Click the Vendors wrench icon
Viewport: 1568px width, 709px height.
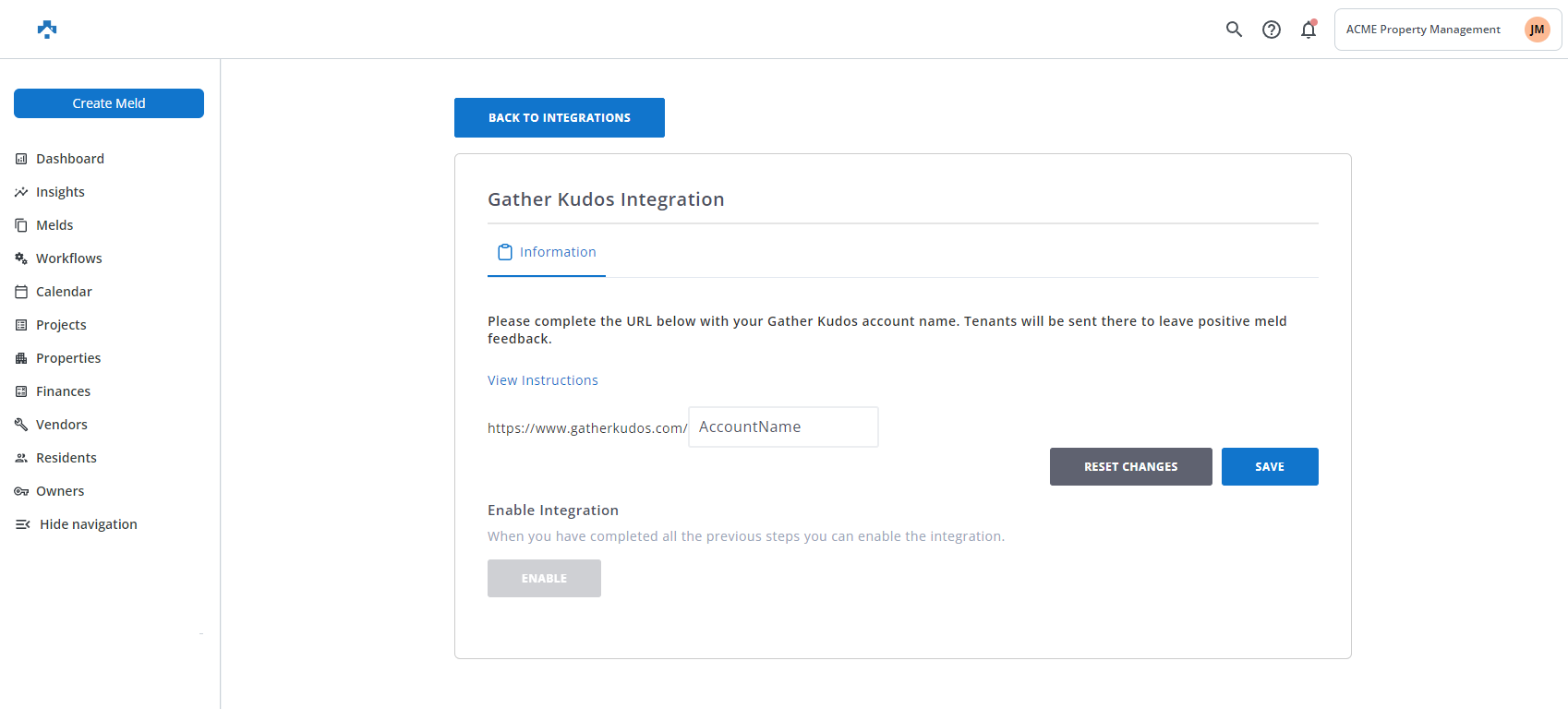click(21, 425)
